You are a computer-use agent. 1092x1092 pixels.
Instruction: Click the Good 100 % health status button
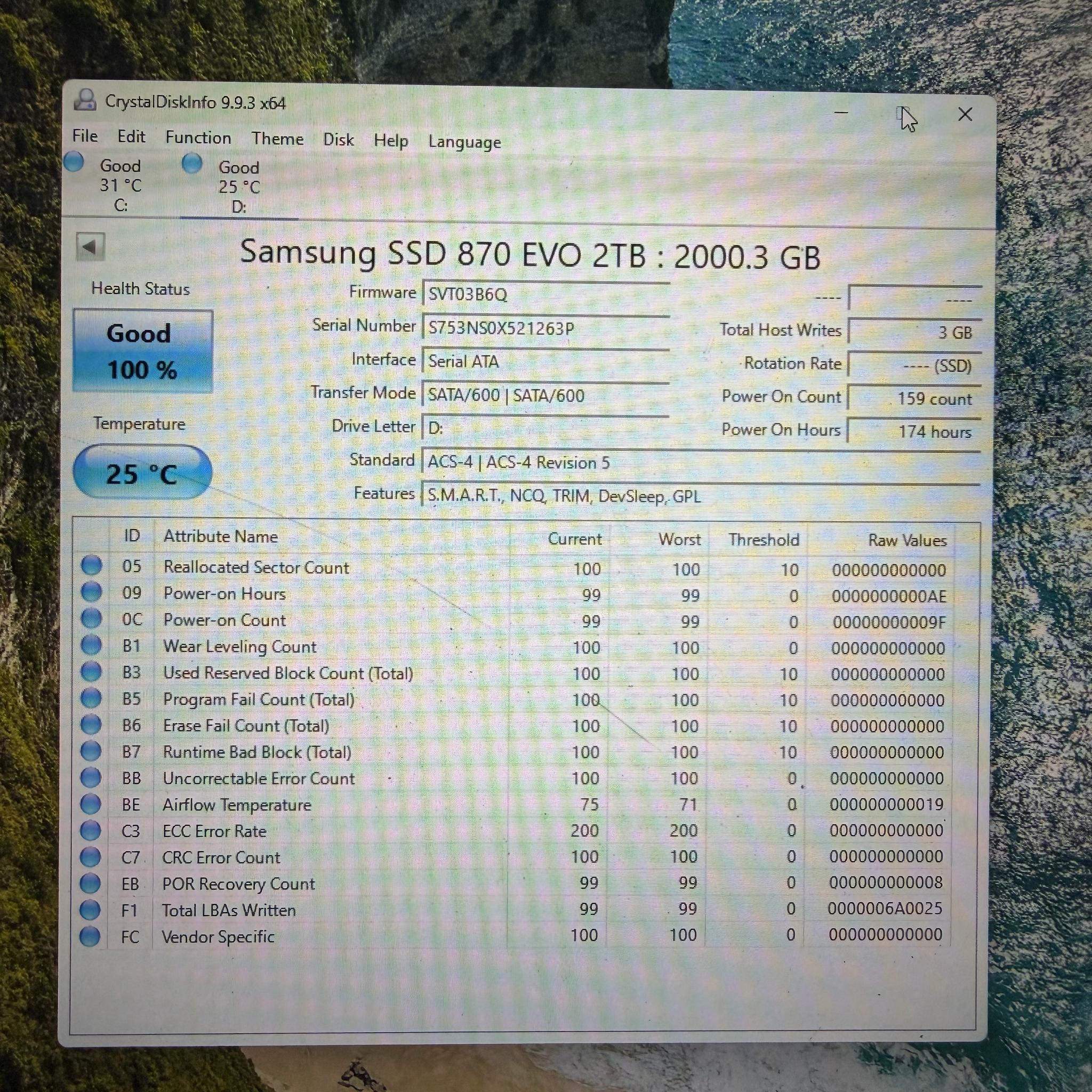tap(143, 351)
